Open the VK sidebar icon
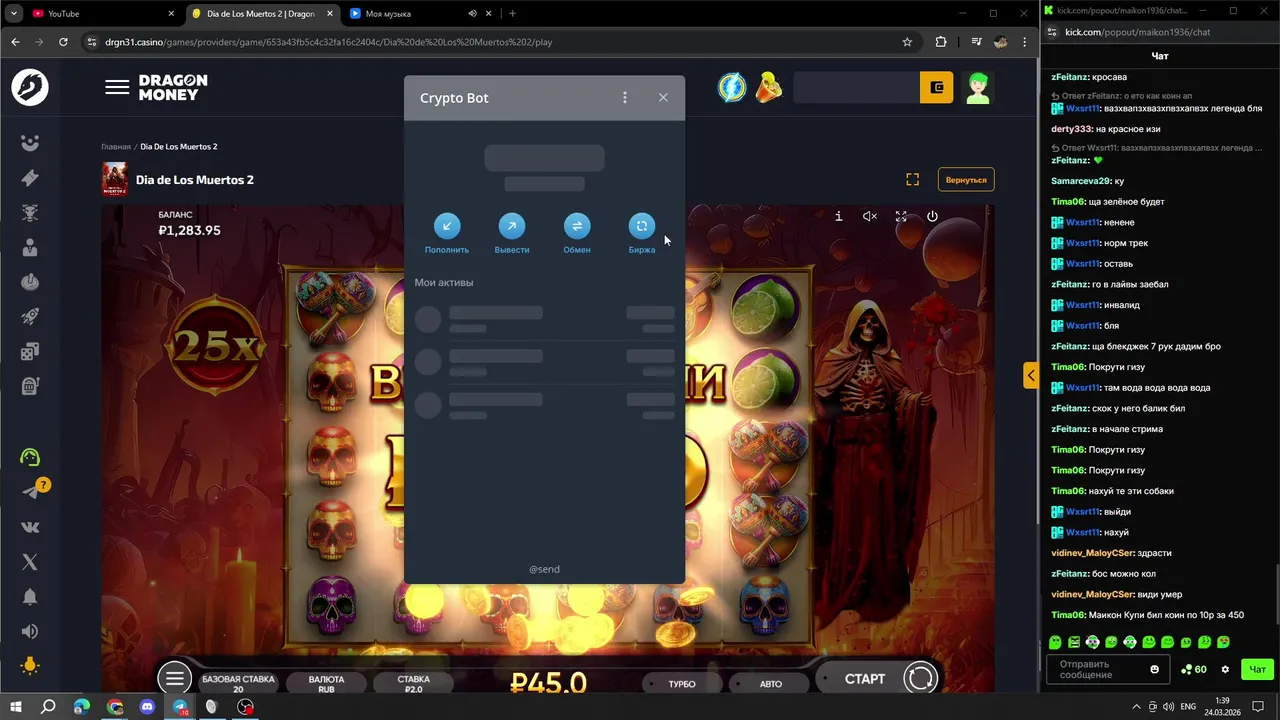The image size is (1280, 720). click(30, 527)
